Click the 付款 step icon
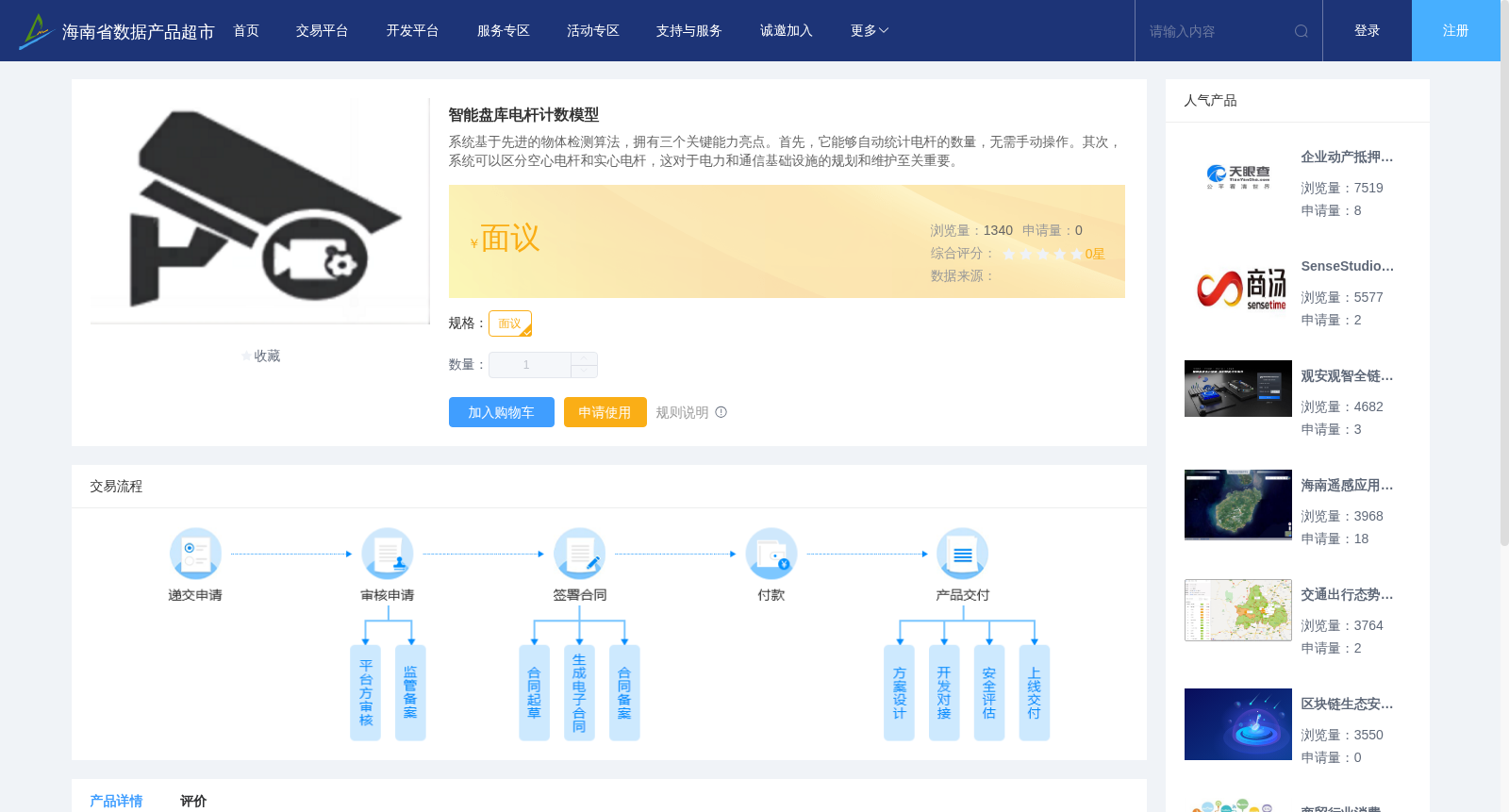Image resolution: width=1509 pixels, height=812 pixels. [x=771, y=554]
